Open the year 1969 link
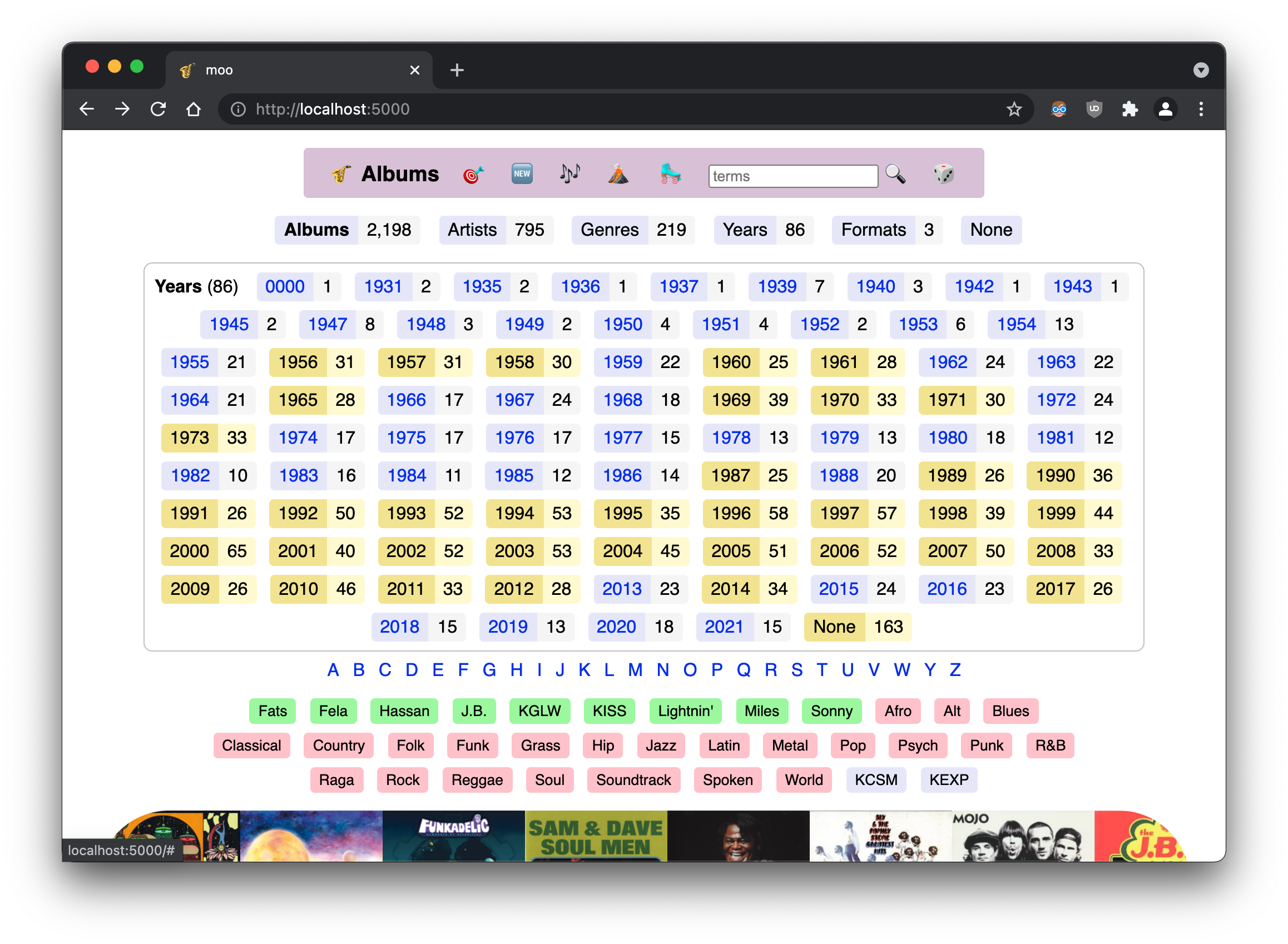This screenshot has height=944, width=1288. pyautogui.click(x=731, y=400)
